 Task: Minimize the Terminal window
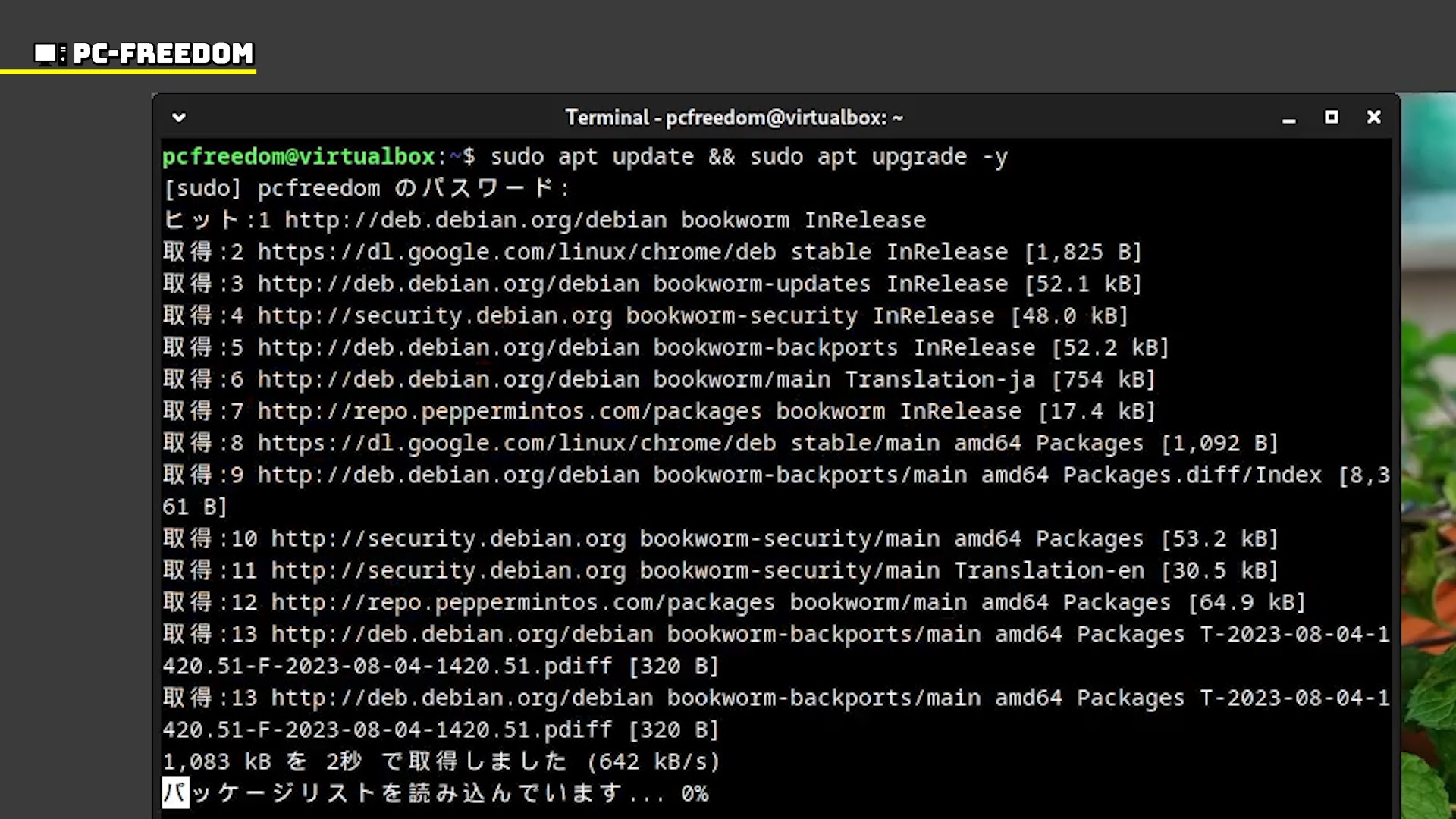tap(1288, 118)
